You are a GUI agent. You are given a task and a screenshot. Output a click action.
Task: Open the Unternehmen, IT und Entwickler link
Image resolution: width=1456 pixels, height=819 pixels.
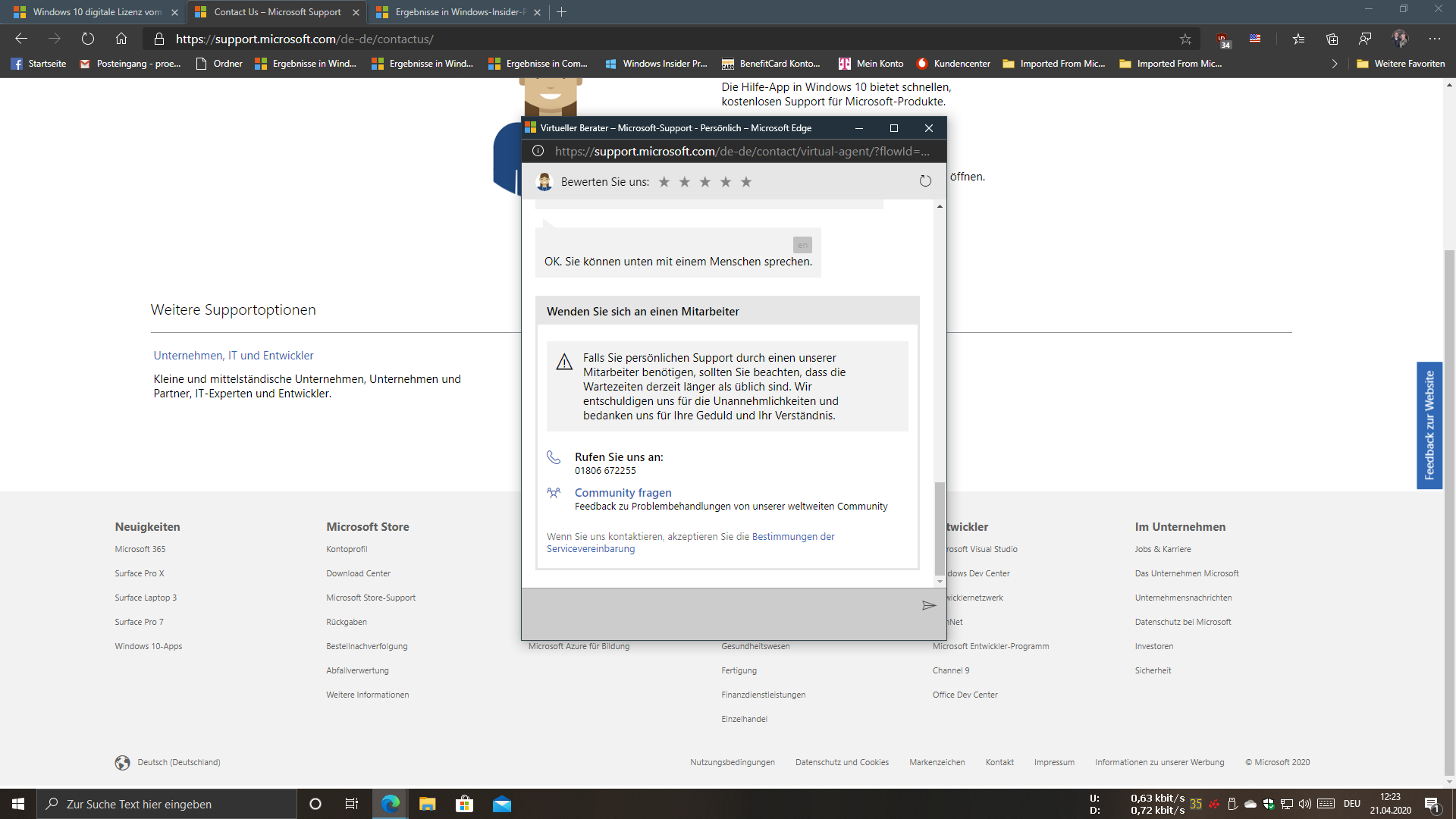(x=234, y=356)
